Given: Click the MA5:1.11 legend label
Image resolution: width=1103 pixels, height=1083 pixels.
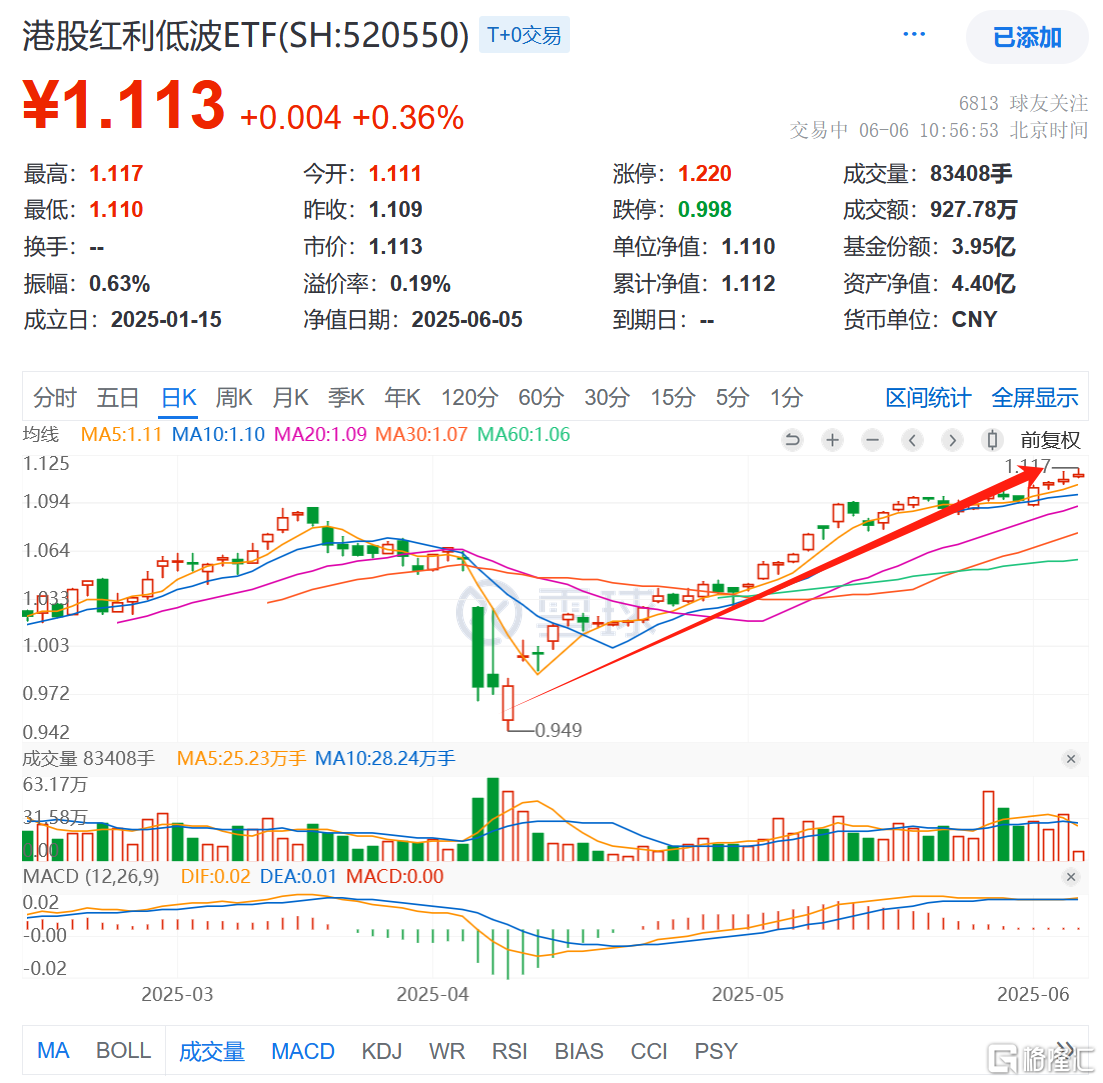Looking at the screenshot, I should coord(122,435).
